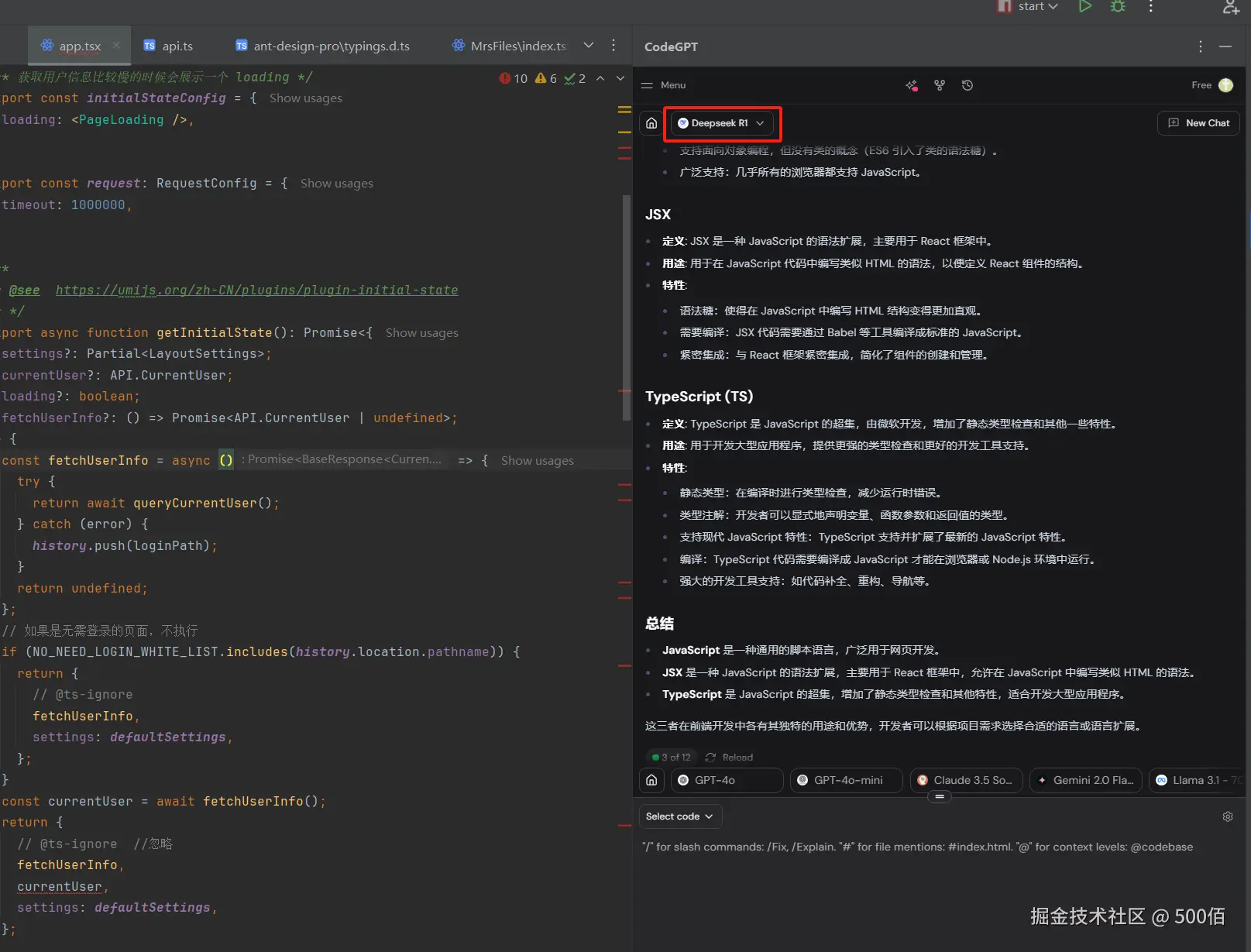Click the 'timeout: 1000000' value
The height and width of the screenshot is (952, 1251).
point(98,205)
